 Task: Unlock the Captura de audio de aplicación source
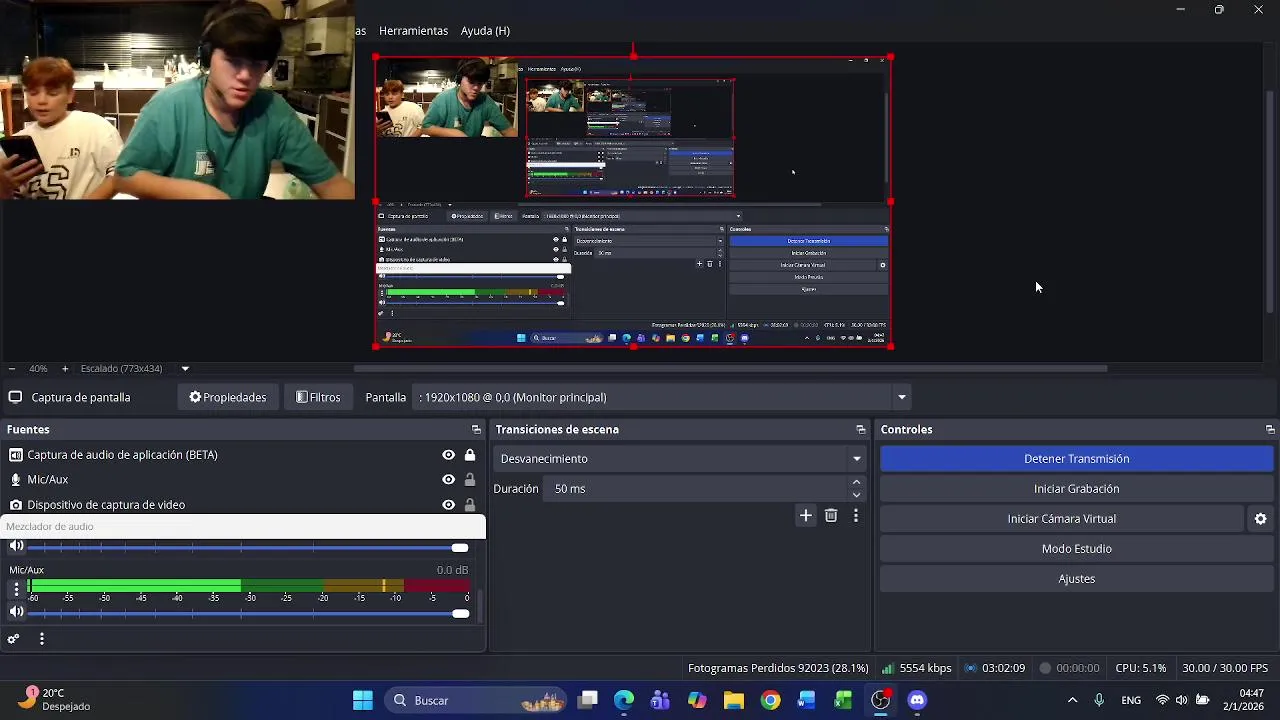point(470,455)
